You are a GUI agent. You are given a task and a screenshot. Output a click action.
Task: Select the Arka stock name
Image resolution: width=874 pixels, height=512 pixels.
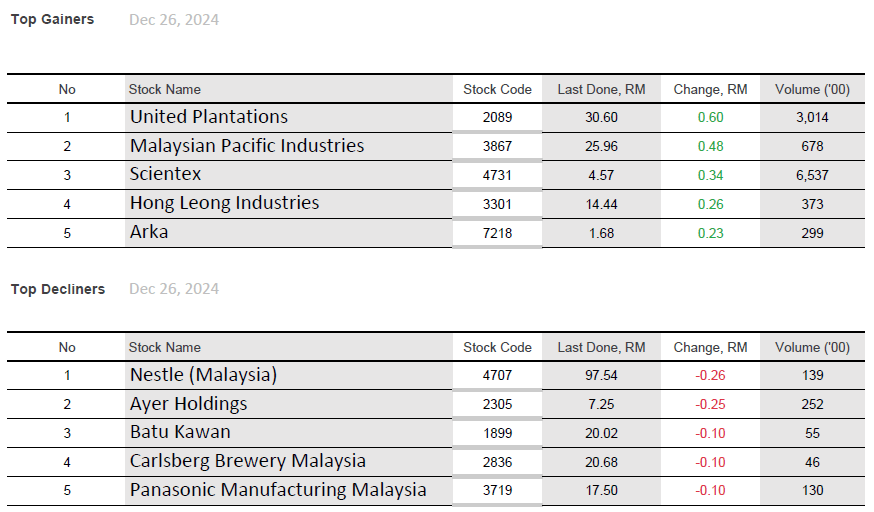tap(149, 232)
